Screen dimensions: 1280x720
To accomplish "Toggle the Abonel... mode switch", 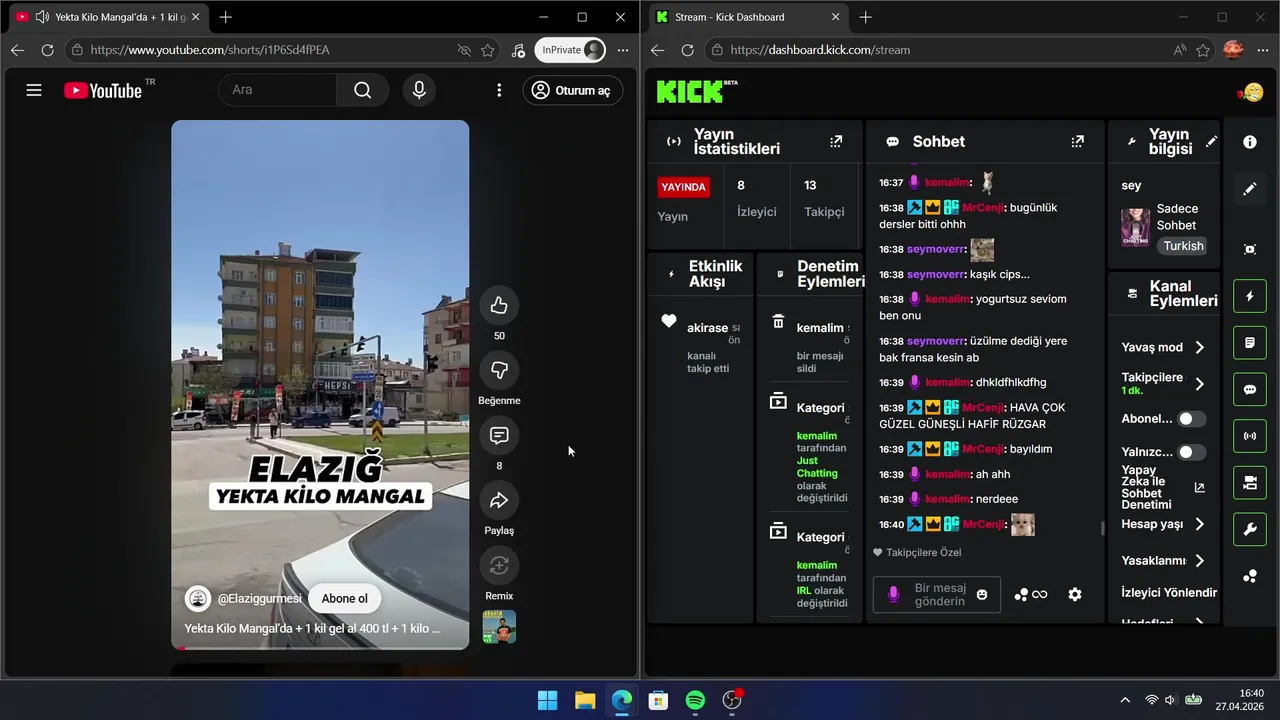I will pos(1191,419).
